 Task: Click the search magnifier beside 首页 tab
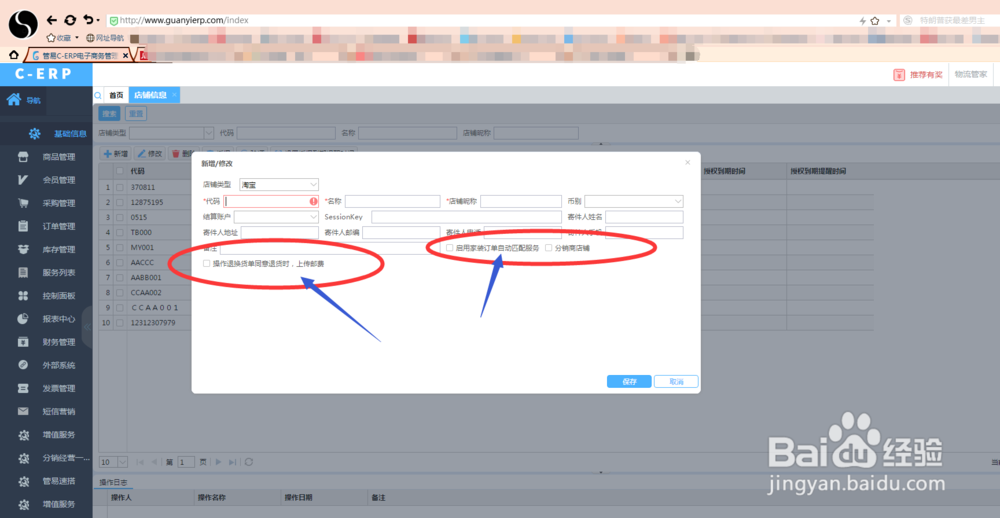click(98, 95)
